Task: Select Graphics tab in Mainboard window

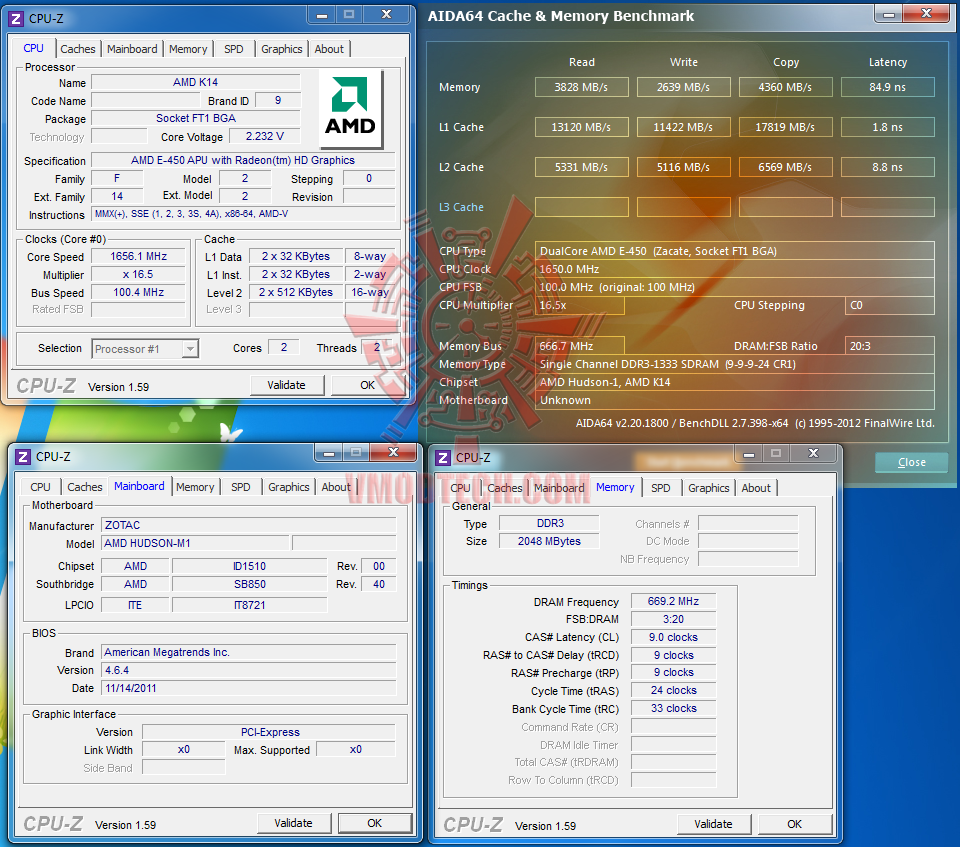Action: click(288, 487)
